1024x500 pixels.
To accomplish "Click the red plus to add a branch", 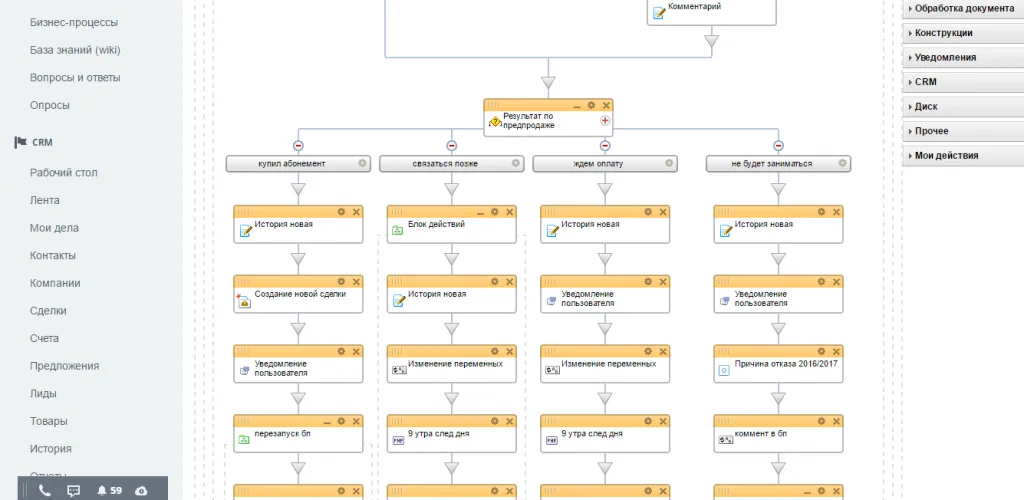I will pos(604,120).
